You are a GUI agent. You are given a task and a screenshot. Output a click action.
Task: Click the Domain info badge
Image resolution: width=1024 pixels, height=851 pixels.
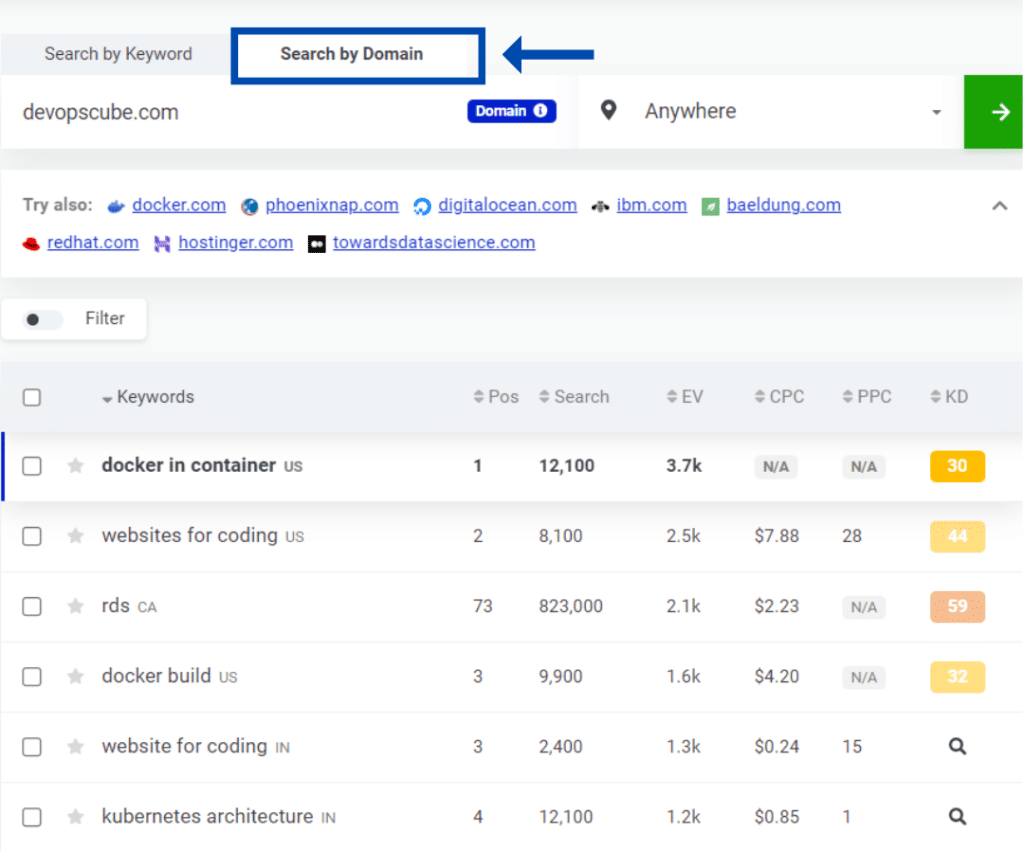tap(511, 111)
